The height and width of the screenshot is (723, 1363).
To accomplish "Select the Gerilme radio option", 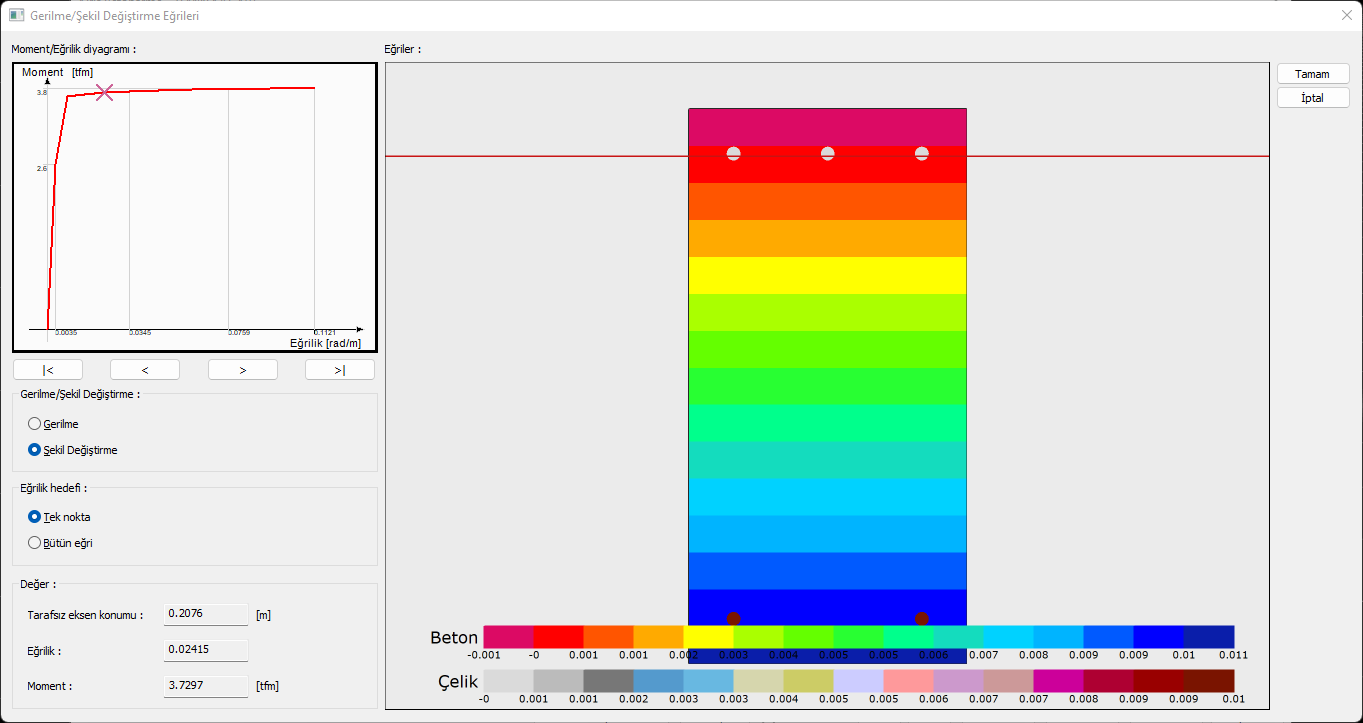I will pos(35,424).
